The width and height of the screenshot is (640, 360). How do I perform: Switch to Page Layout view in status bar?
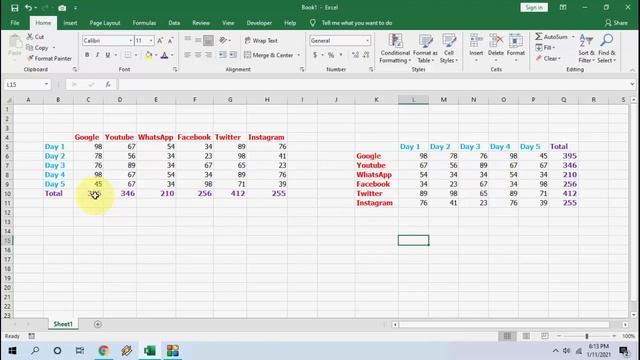tap(526, 336)
